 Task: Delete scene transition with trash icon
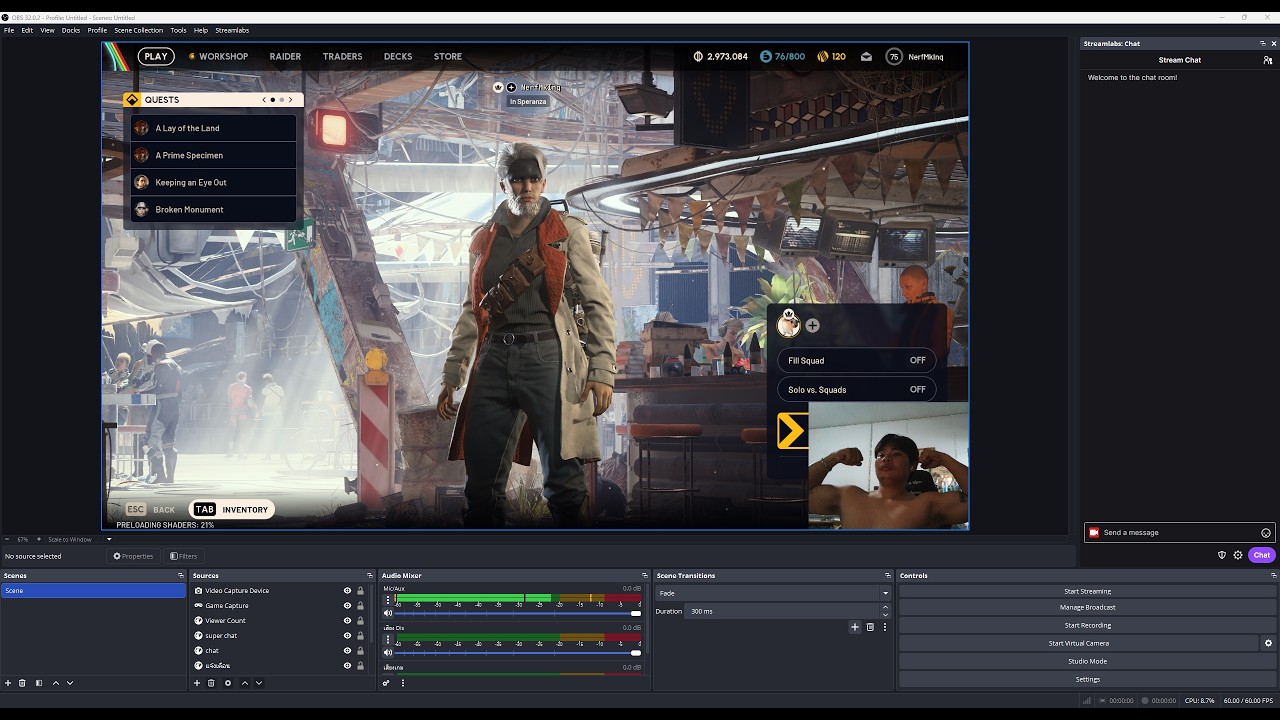870,627
